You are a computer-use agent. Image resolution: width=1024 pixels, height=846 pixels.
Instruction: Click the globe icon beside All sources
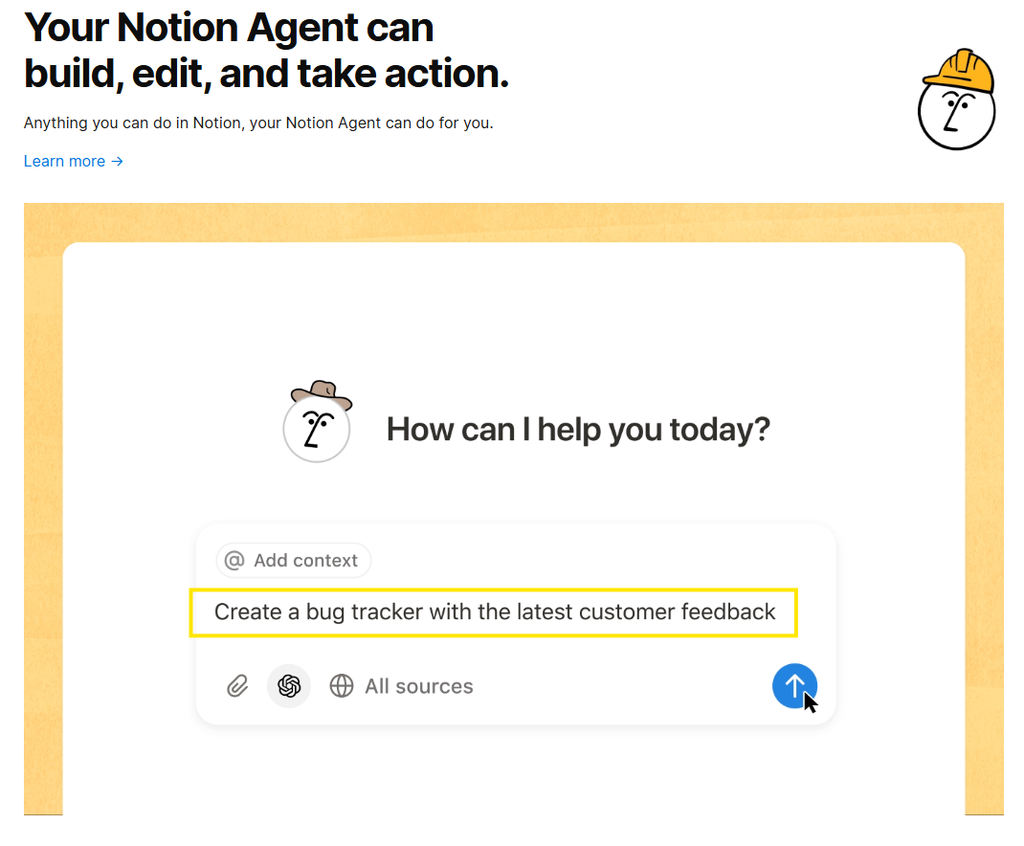point(342,686)
